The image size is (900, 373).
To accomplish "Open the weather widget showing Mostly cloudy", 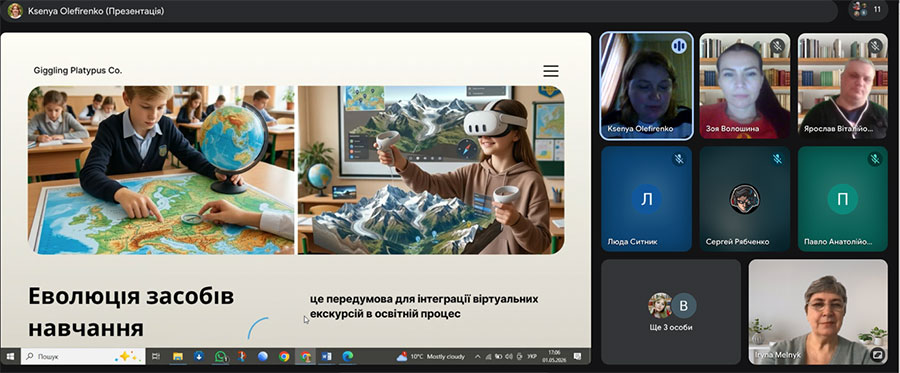I will click(430, 356).
